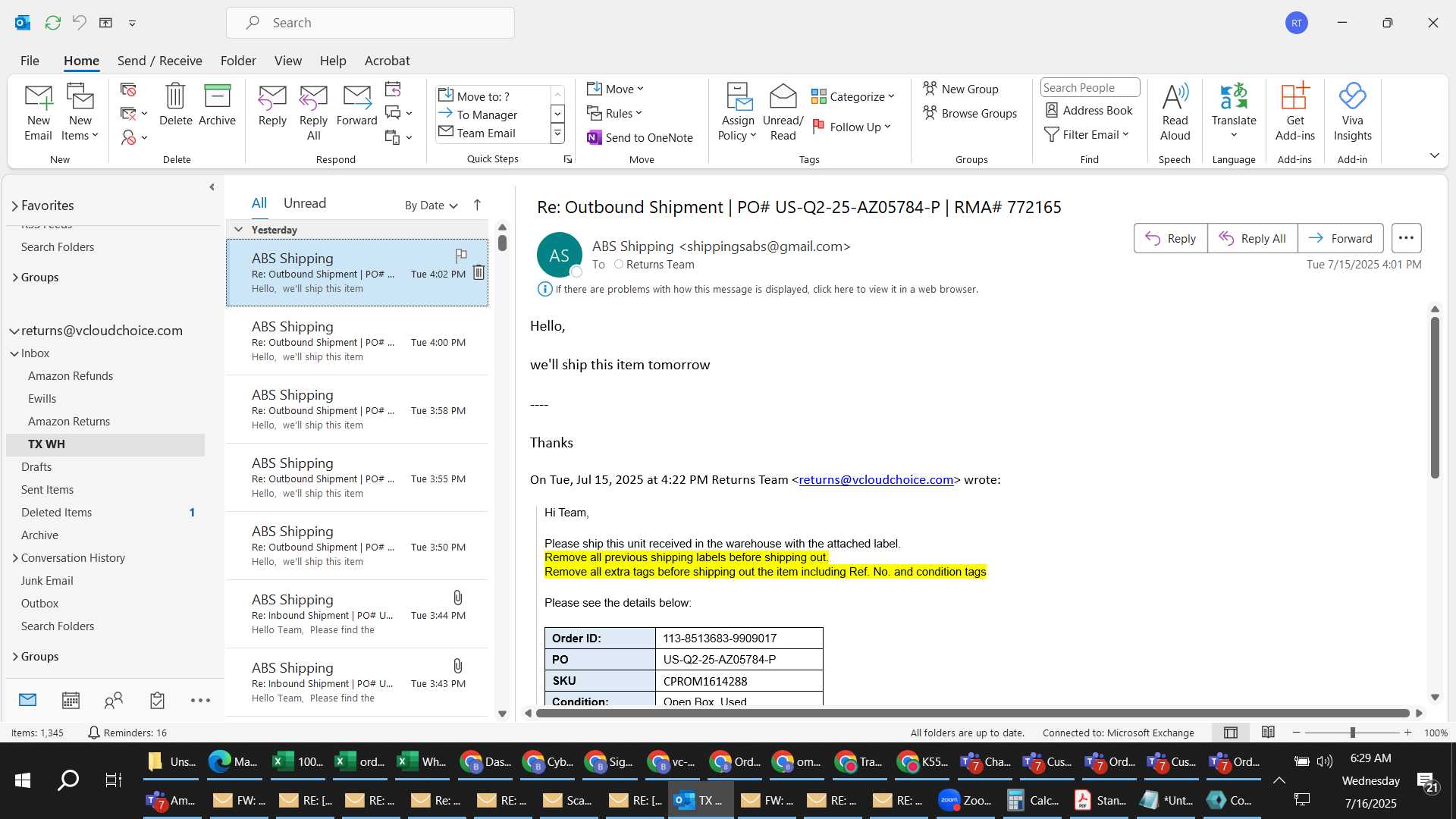Open more actions in reading pane
This screenshot has width=1456, height=819.
point(1406,238)
